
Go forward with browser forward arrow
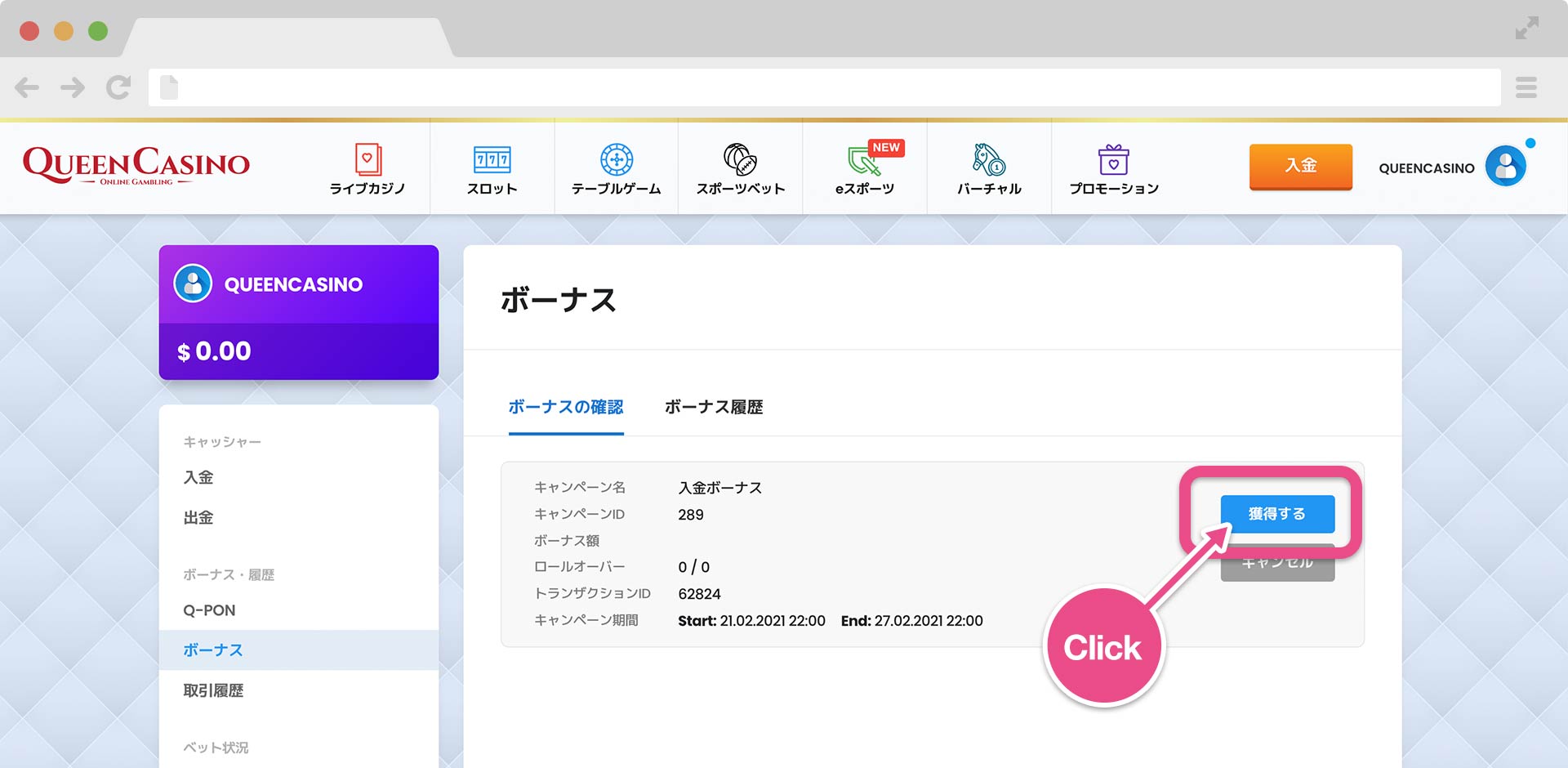[x=73, y=87]
